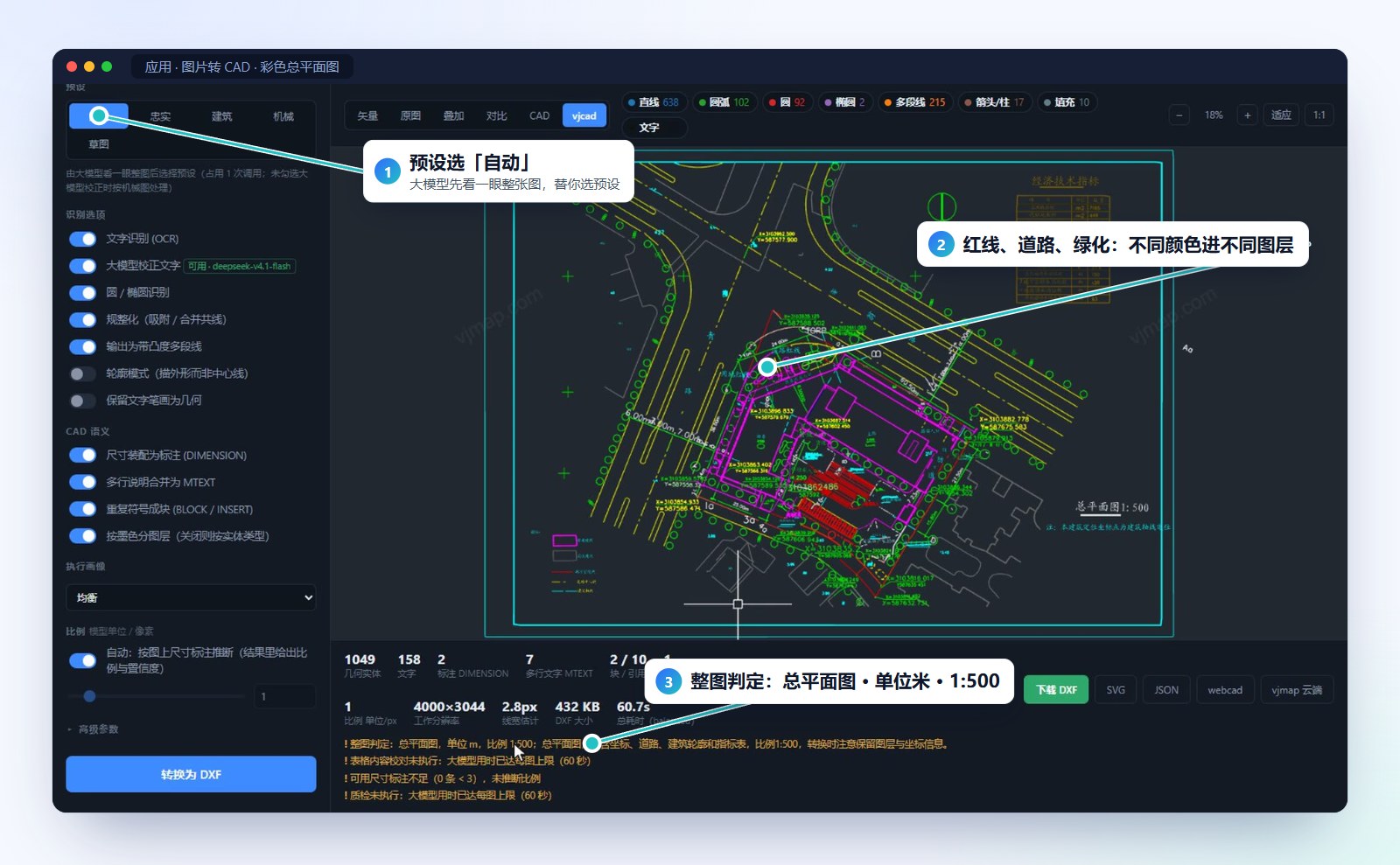This screenshot has width=1400, height=865.
Task: Export result as SVG
Action: [x=1116, y=690]
